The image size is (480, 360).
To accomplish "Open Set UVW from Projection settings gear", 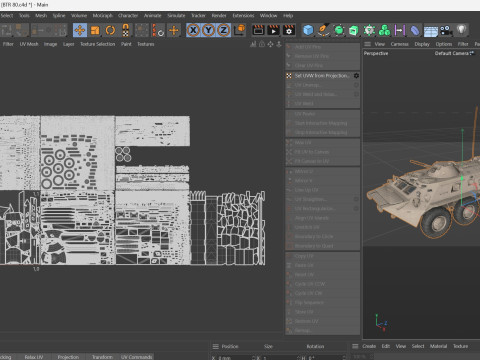I will click(x=356, y=76).
